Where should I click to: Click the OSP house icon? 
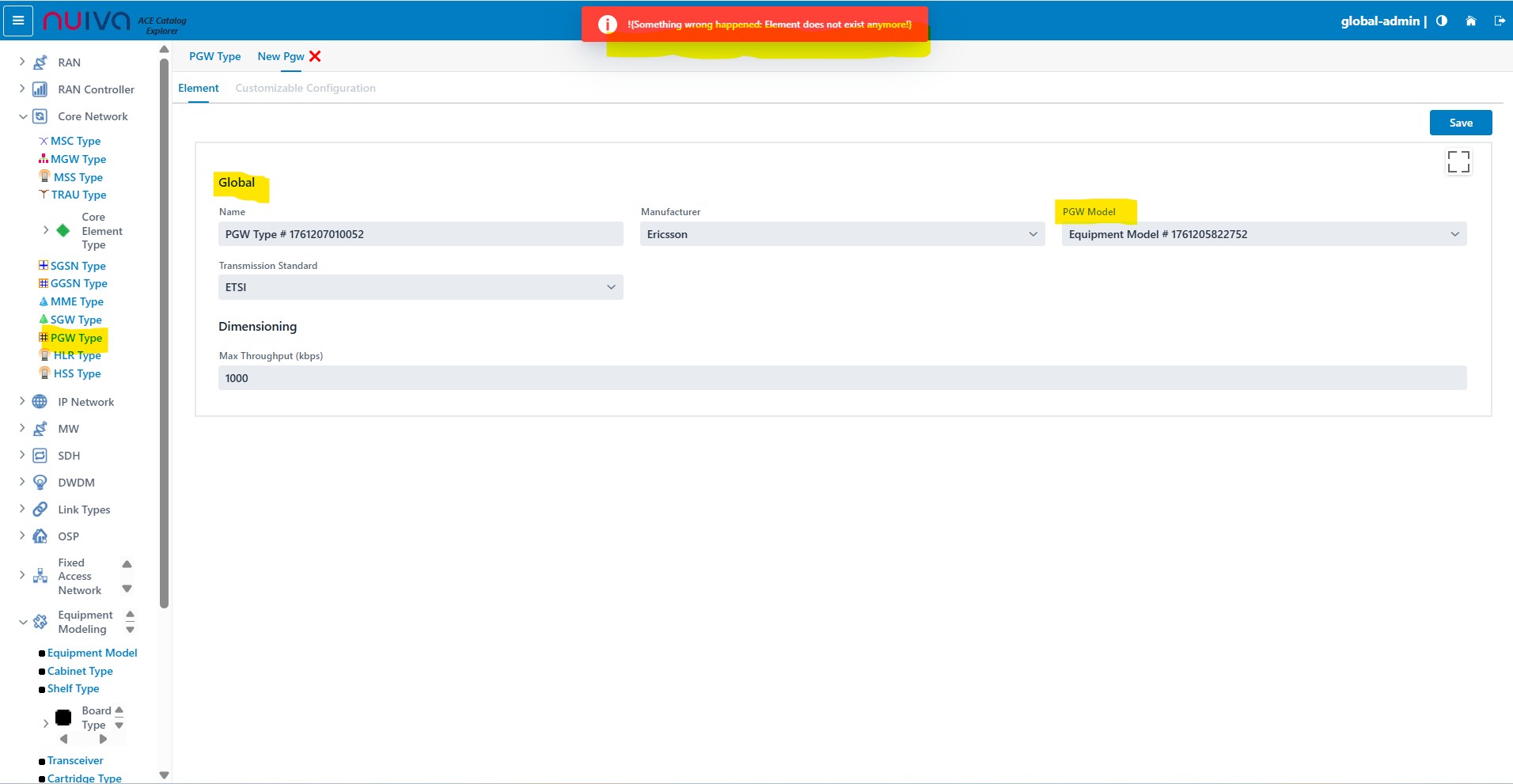[40, 536]
